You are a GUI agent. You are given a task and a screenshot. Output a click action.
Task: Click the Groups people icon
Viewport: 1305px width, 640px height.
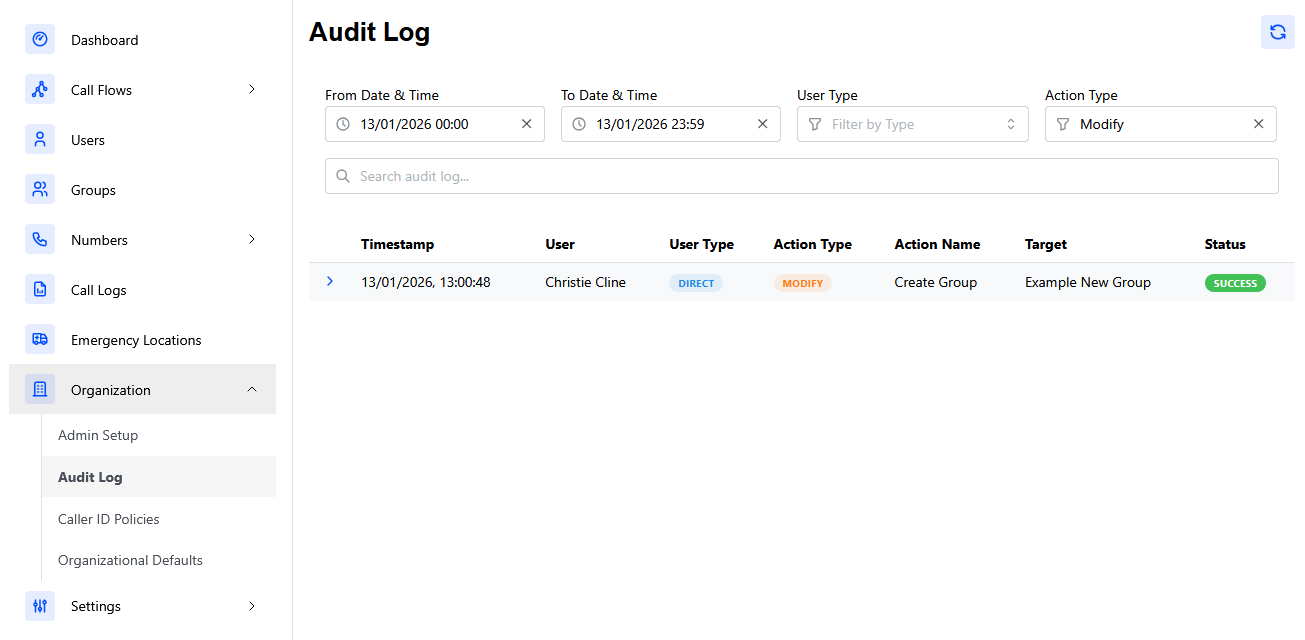point(40,190)
